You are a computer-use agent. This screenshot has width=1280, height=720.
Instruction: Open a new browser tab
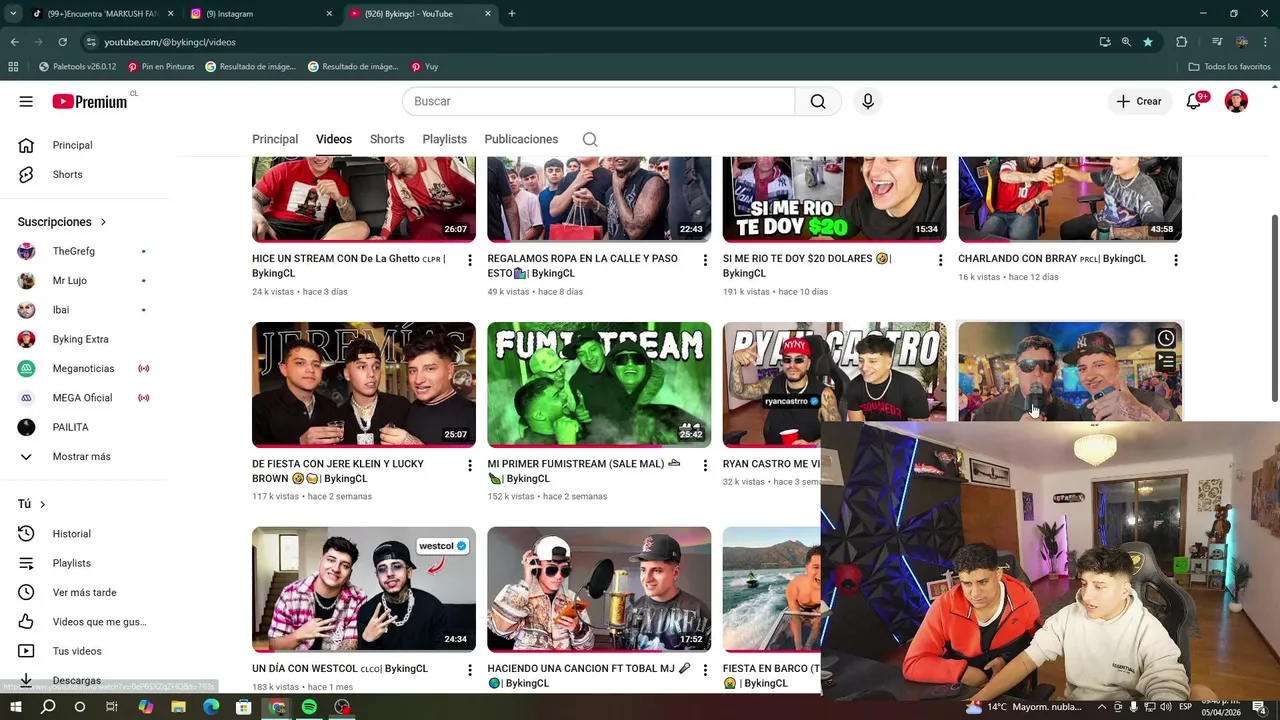[512, 13]
